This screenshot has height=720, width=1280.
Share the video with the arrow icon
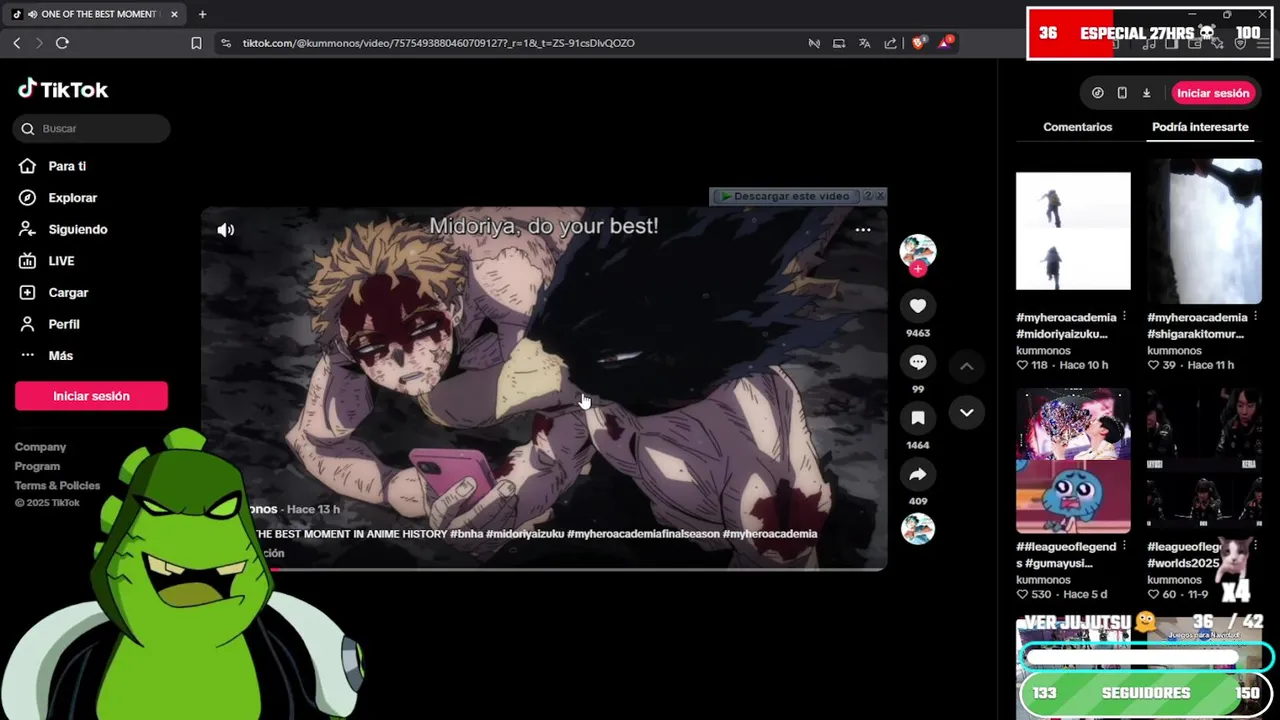(918, 474)
